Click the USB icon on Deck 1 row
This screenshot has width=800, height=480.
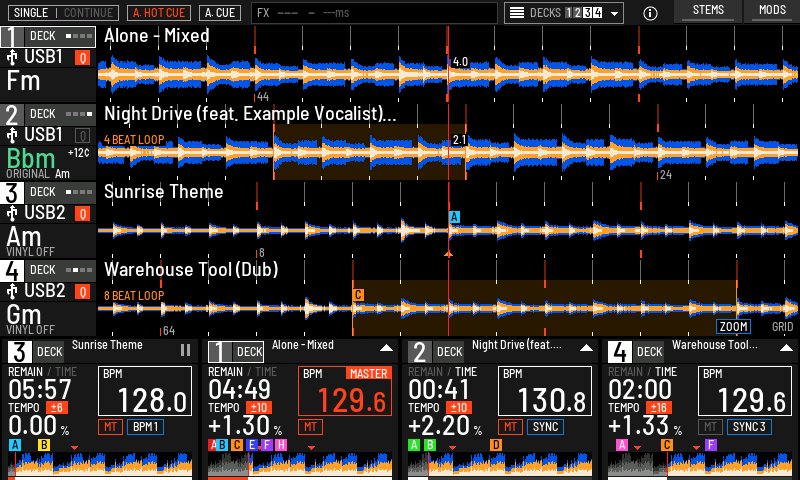(x=12, y=57)
